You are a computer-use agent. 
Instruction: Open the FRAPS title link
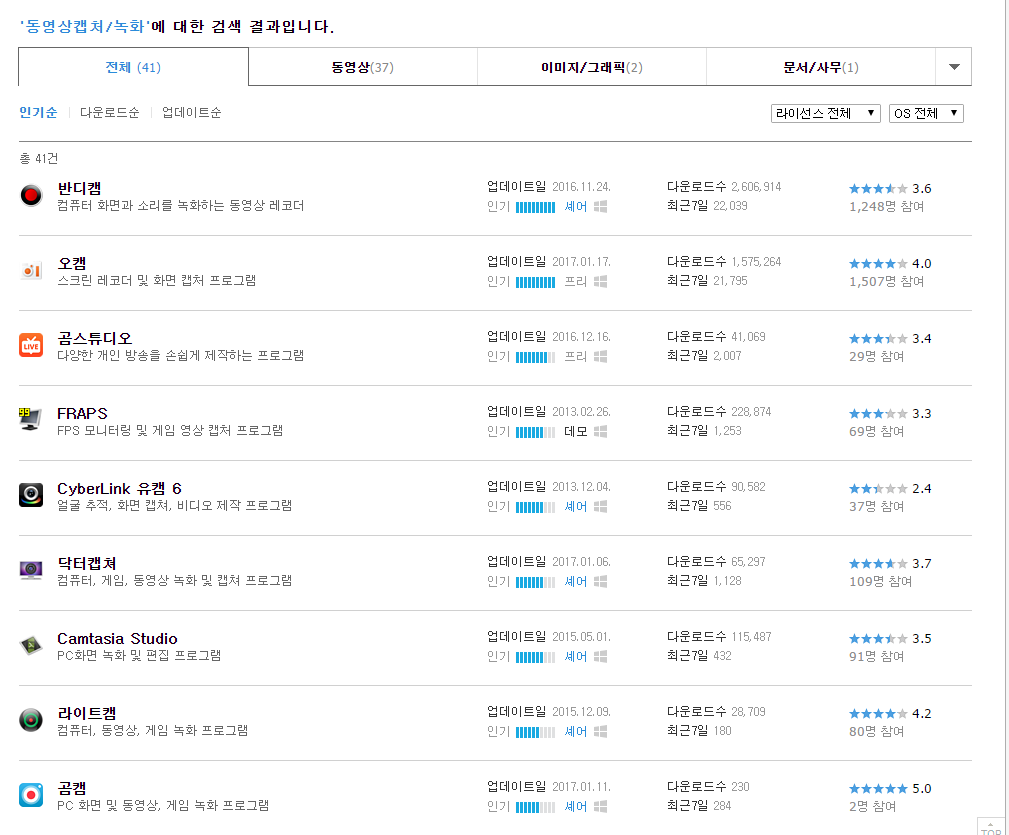pos(82,413)
